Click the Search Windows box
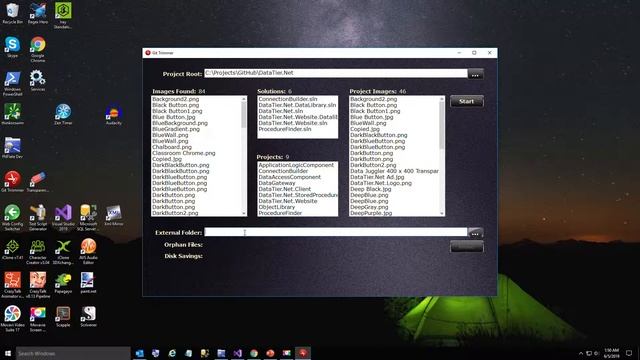The image size is (640, 360). pyautogui.click(x=73, y=353)
